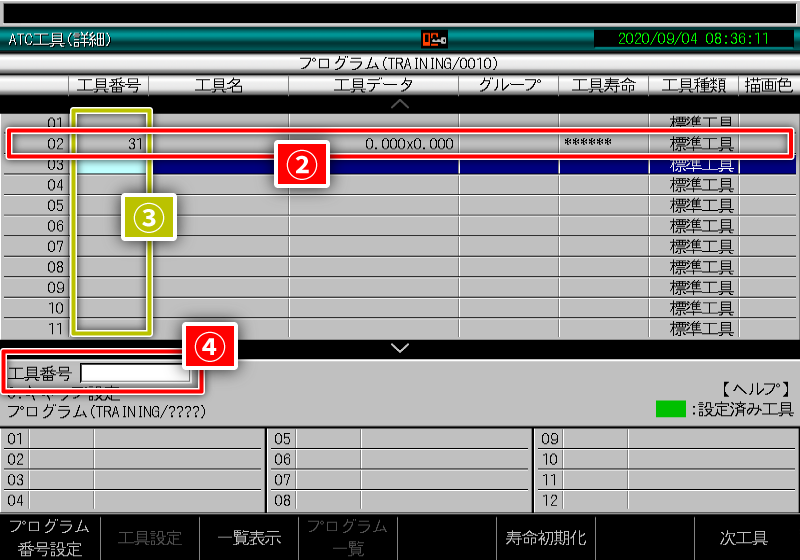Select 標準工具 type cell in row 05
800x560 pixels.
coord(701,206)
